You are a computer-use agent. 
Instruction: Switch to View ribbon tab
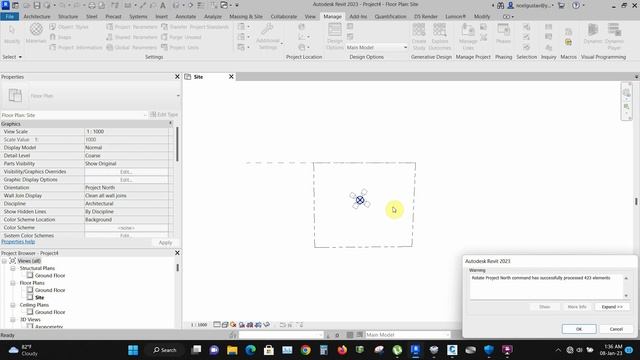310,16
